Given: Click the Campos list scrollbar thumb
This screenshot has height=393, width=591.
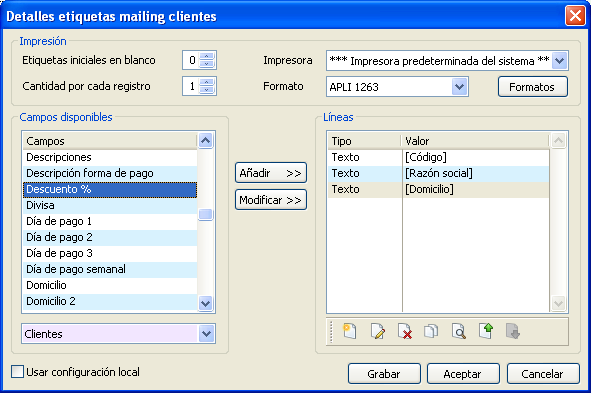Looking at the screenshot, I should pyautogui.click(x=205, y=214).
